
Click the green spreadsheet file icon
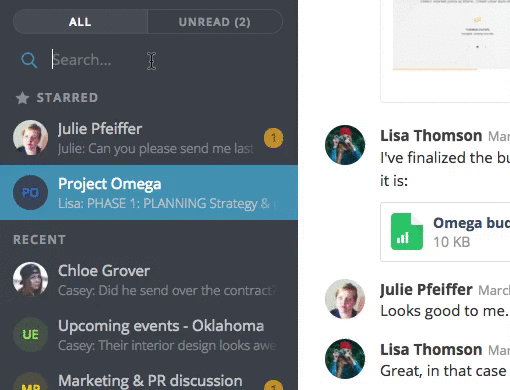click(407, 232)
